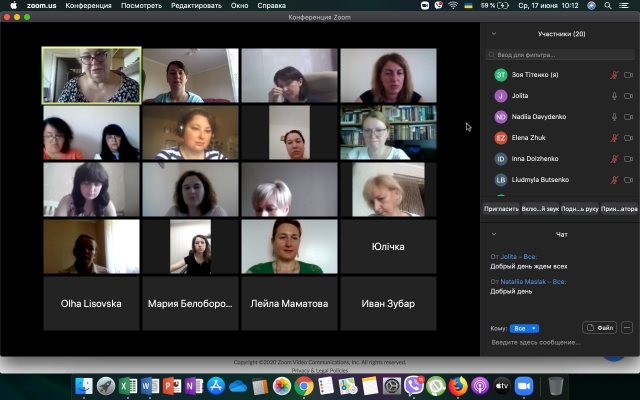This screenshot has width=640, height=400.
Task: Toggle Jolita's microphone icon
Action: point(614,96)
